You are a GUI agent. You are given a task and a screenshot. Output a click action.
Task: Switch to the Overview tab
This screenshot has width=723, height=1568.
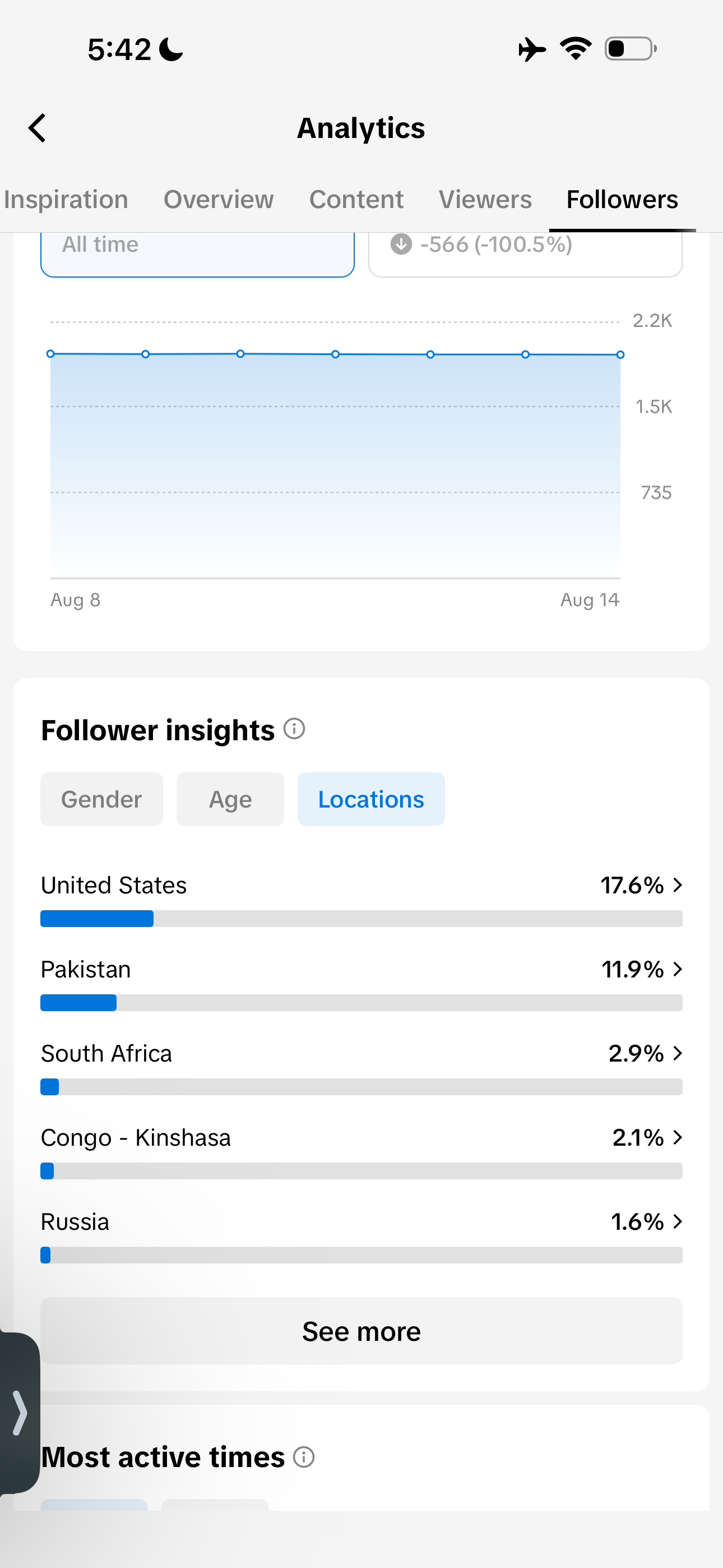tap(219, 200)
